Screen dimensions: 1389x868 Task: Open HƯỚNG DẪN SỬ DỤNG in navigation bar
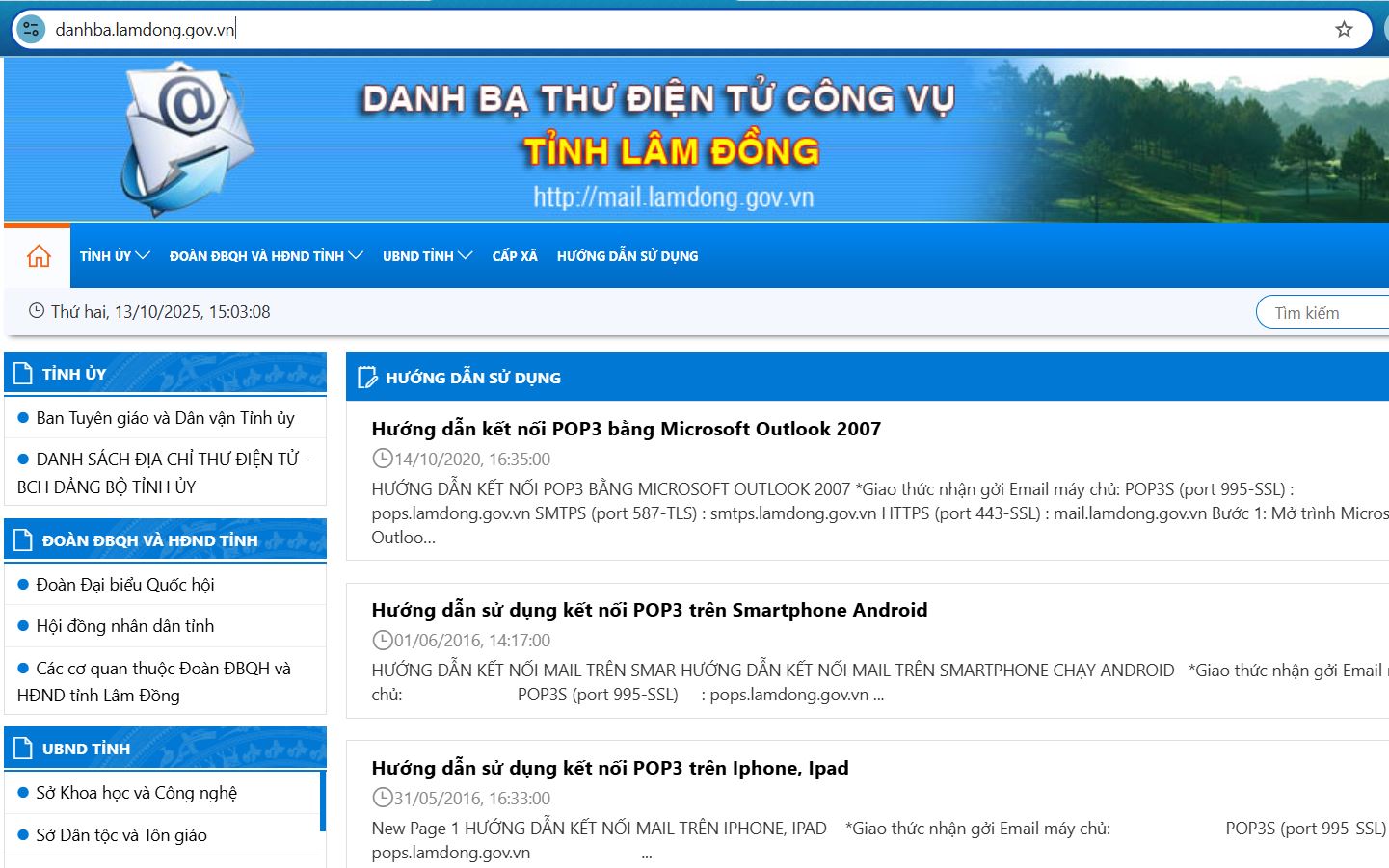pos(628,256)
